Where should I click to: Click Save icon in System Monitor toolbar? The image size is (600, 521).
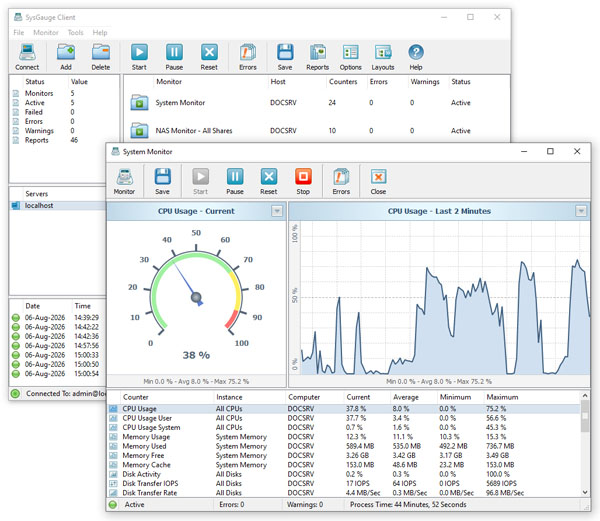click(163, 177)
